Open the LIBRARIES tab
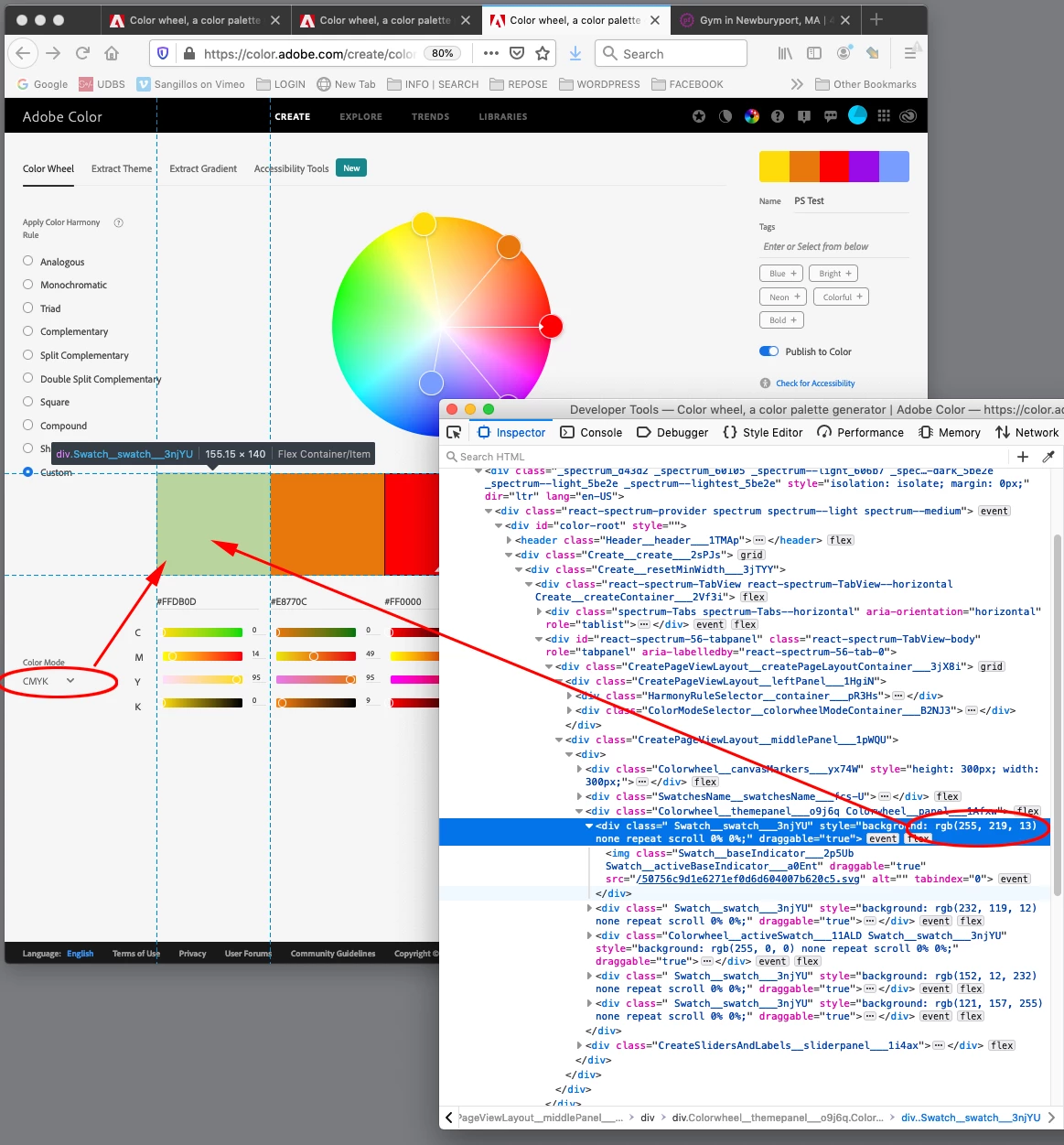This screenshot has height=1145, width=1064. 503,116
